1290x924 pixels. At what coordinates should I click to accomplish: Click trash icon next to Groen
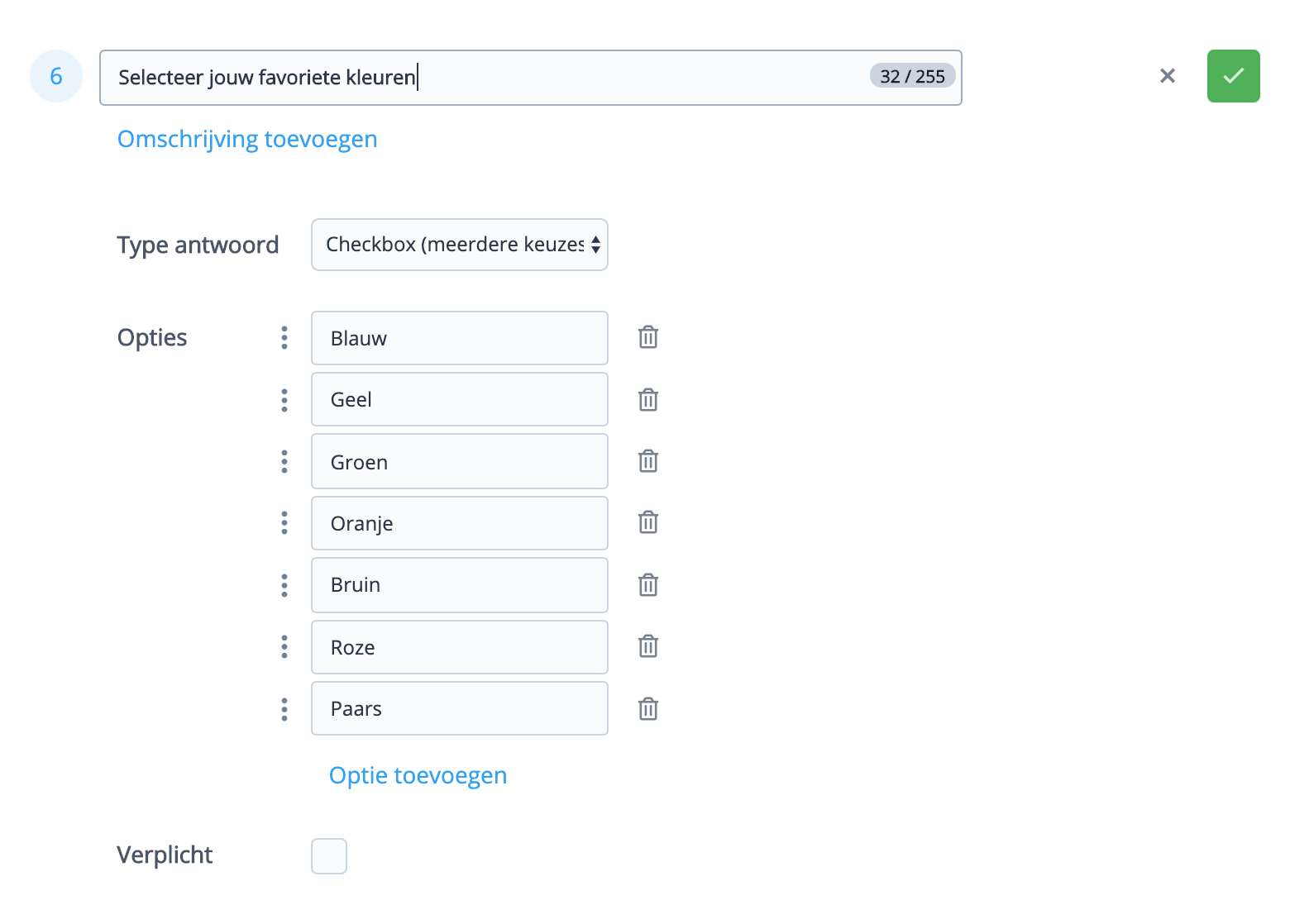648,461
